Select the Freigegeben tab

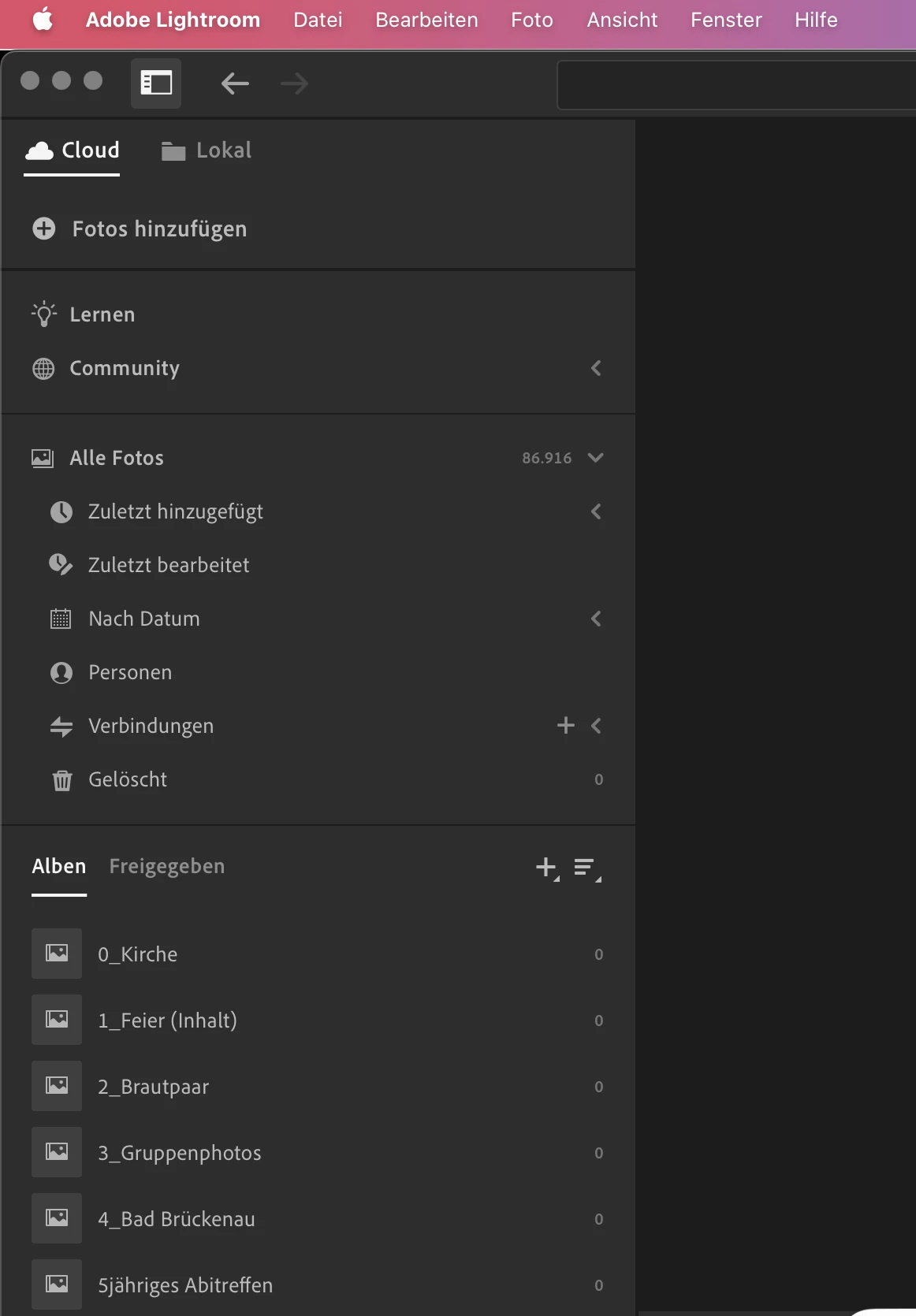click(167, 867)
